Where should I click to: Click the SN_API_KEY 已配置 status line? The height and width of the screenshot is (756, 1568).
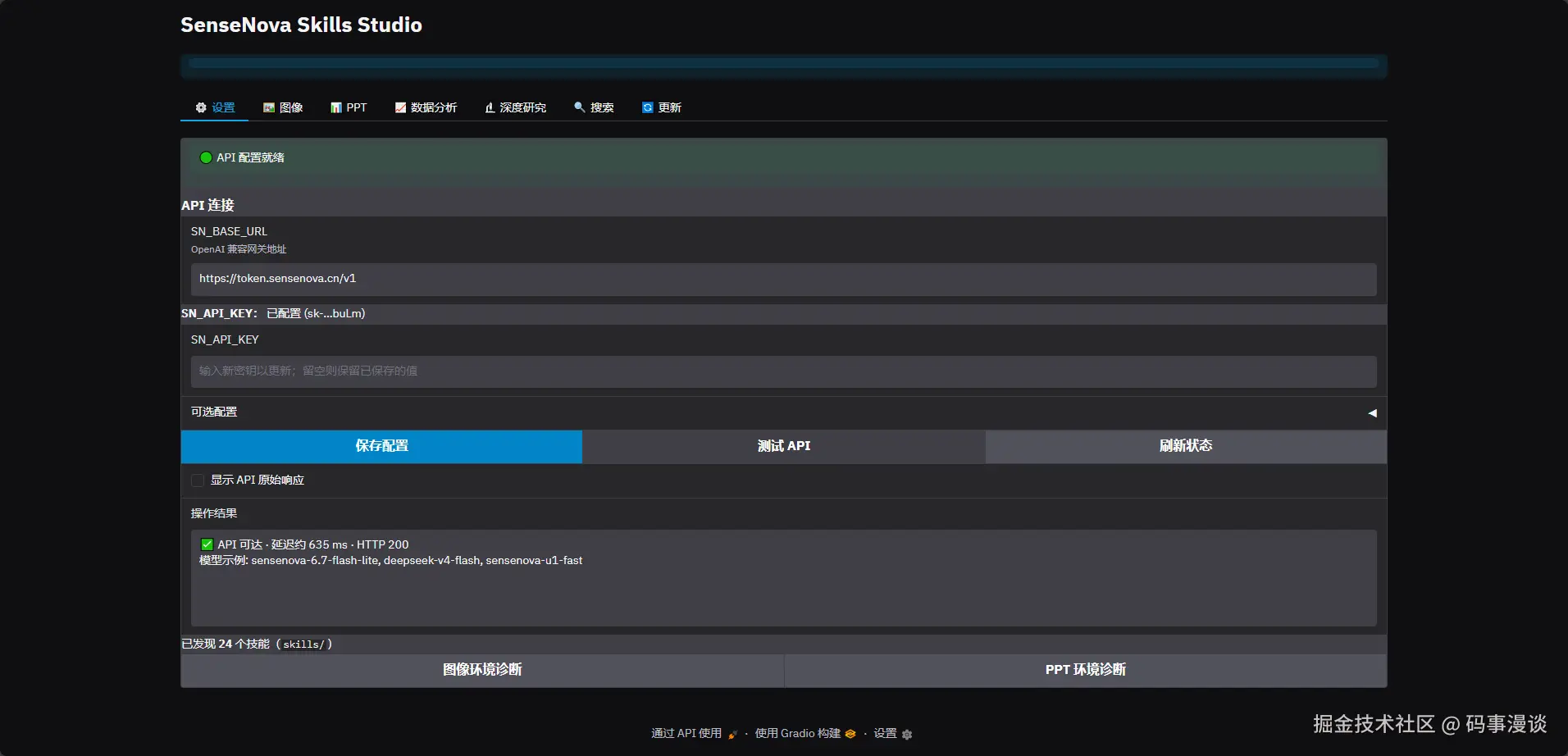(273, 314)
